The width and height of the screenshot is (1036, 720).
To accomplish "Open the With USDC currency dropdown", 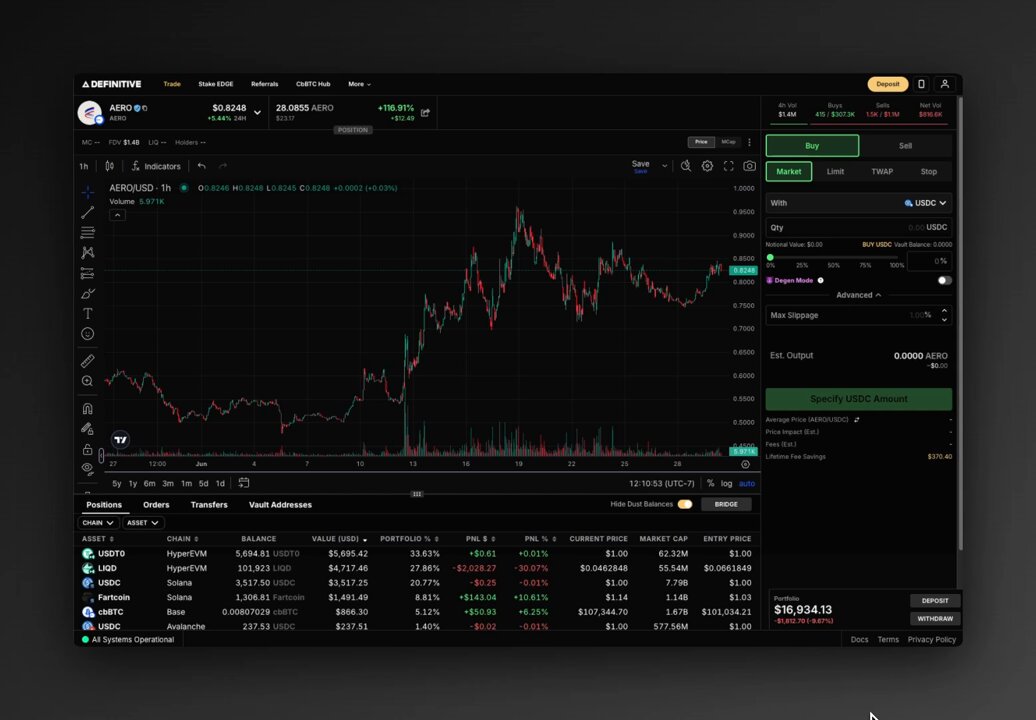I will (x=925, y=203).
